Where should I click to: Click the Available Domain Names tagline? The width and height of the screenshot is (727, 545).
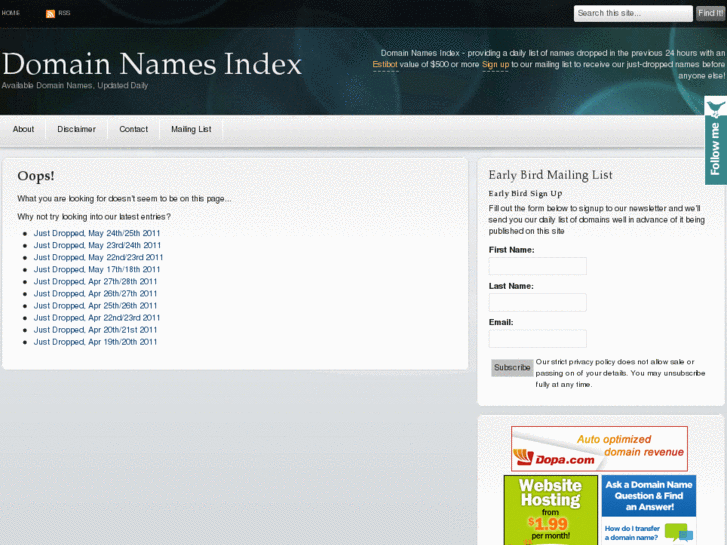[75, 85]
